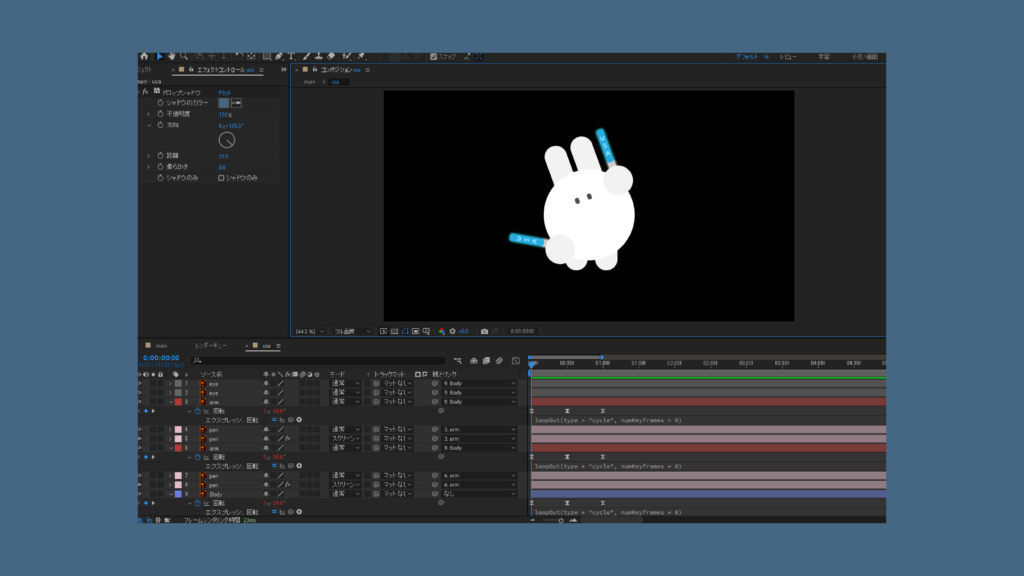Select the Hand tool
Screen dimensions: 1024x576
tap(171, 57)
